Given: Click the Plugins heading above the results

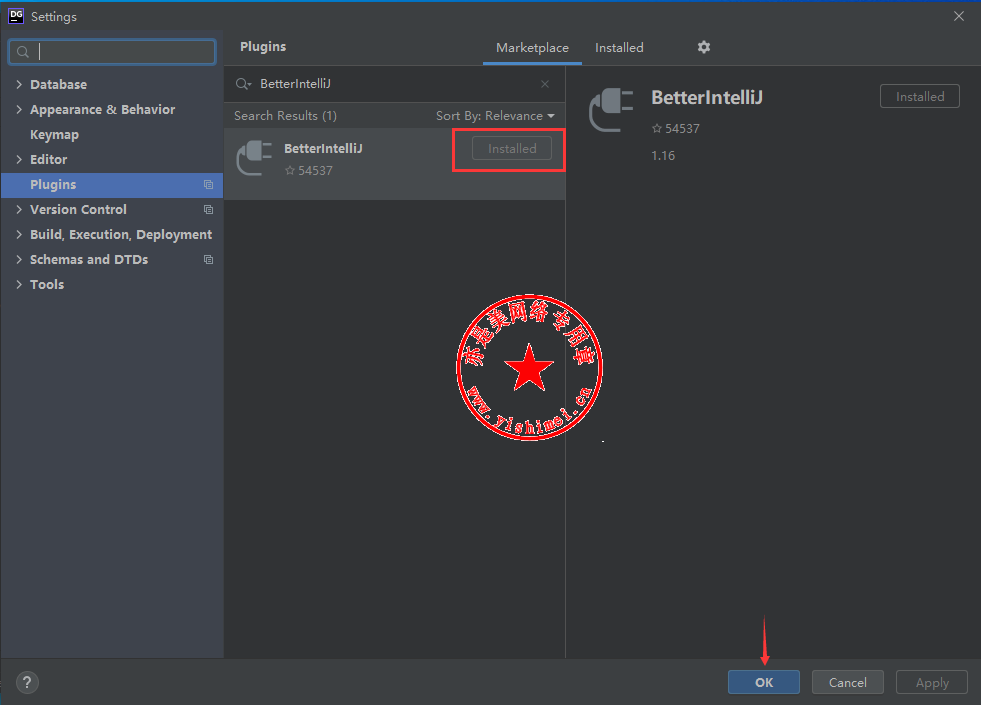Looking at the screenshot, I should point(263,47).
